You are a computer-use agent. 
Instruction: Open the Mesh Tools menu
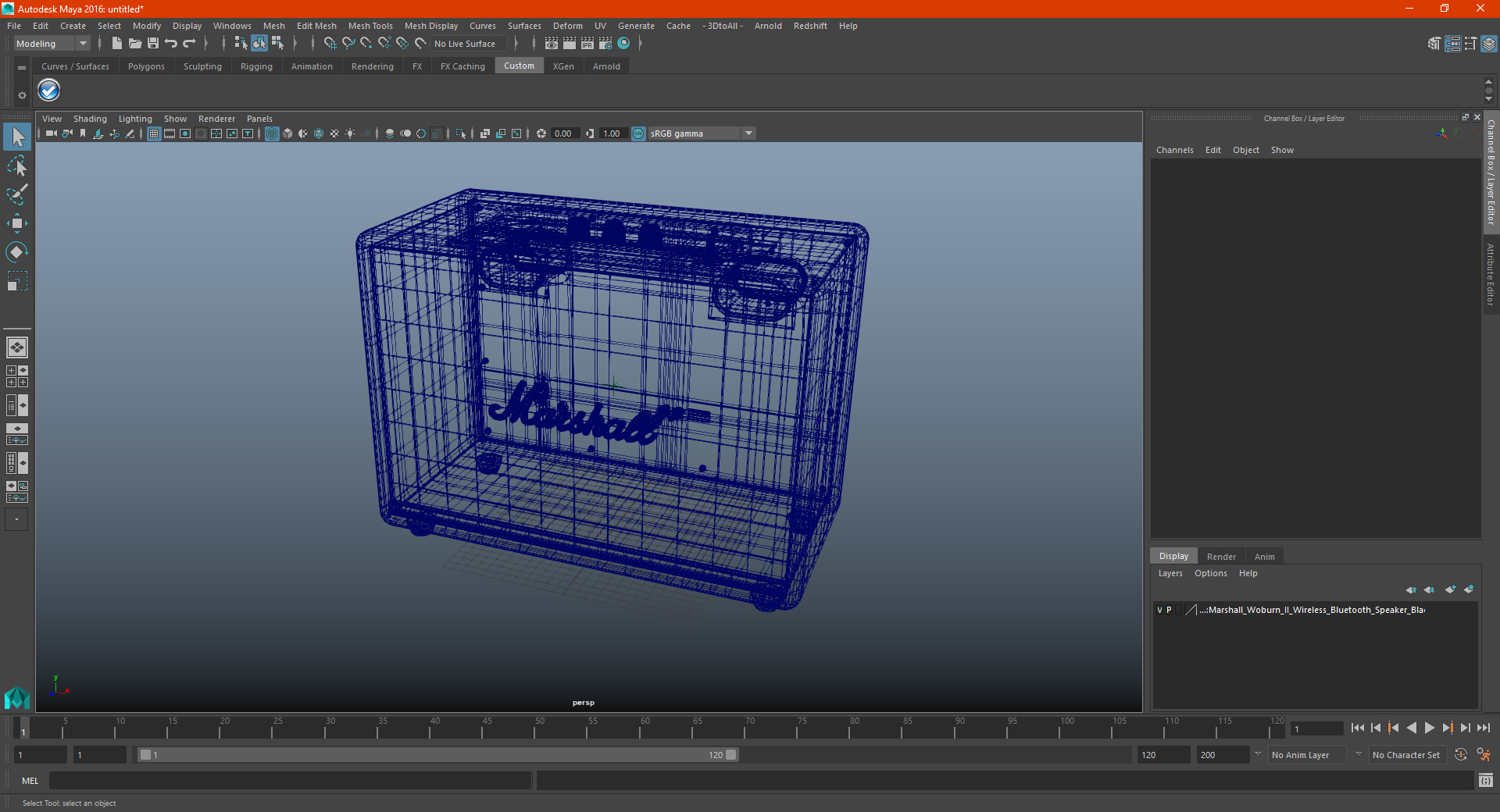pyautogui.click(x=370, y=26)
